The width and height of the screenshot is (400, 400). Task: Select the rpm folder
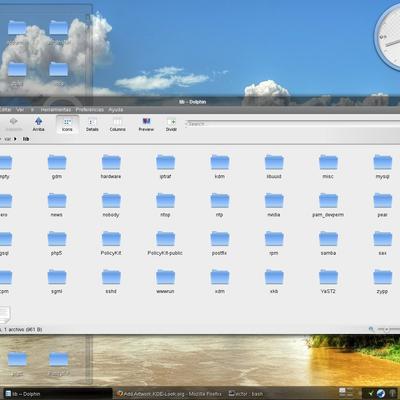(274, 243)
